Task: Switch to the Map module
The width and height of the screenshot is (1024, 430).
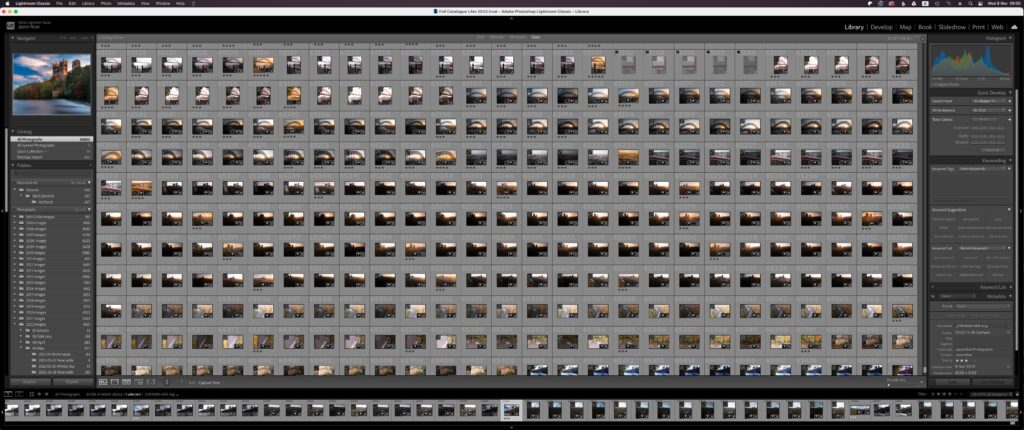Action: coord(905,27)
